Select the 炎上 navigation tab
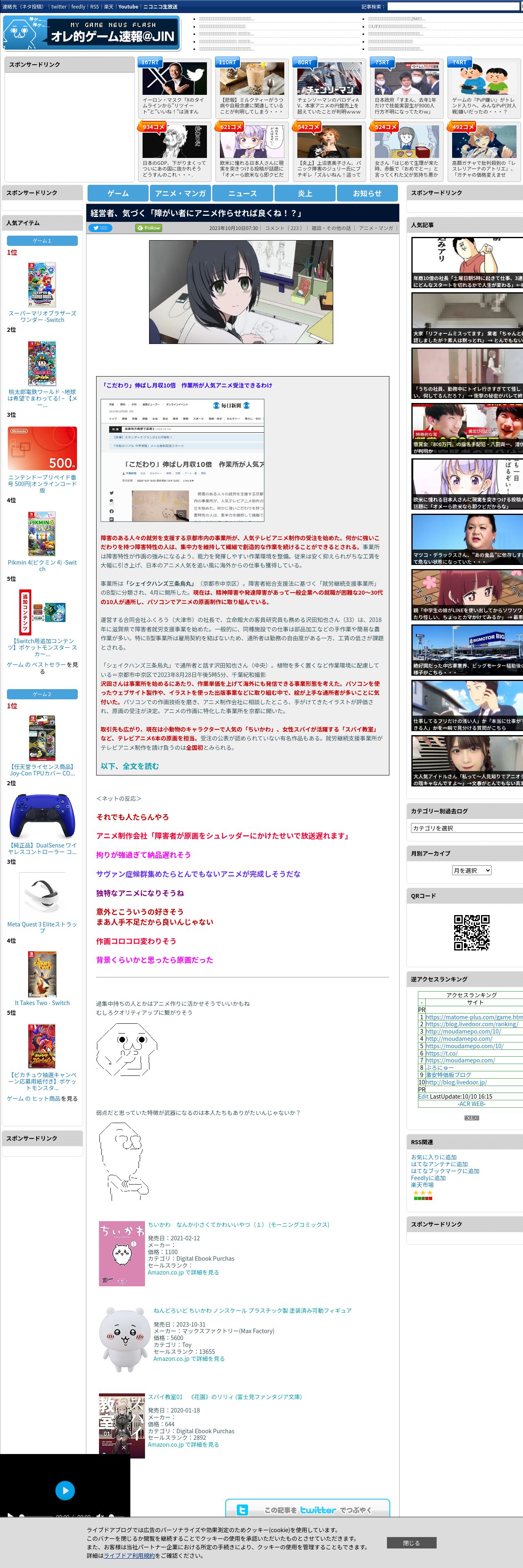Image resolution: width=523 pixels, height=1568 pixels. tap(305, 193)
